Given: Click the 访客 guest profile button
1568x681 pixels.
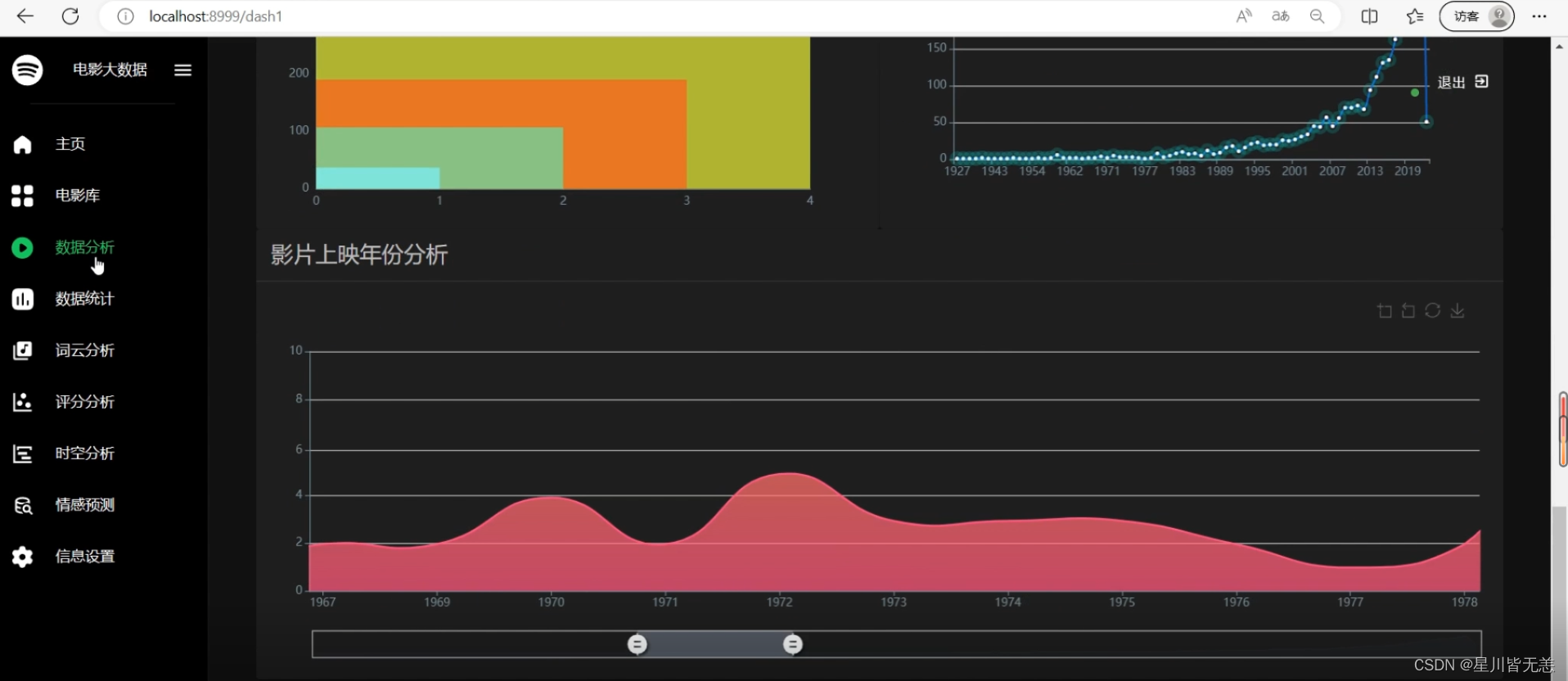Looking at the screenshot, I should point(1477,16).
